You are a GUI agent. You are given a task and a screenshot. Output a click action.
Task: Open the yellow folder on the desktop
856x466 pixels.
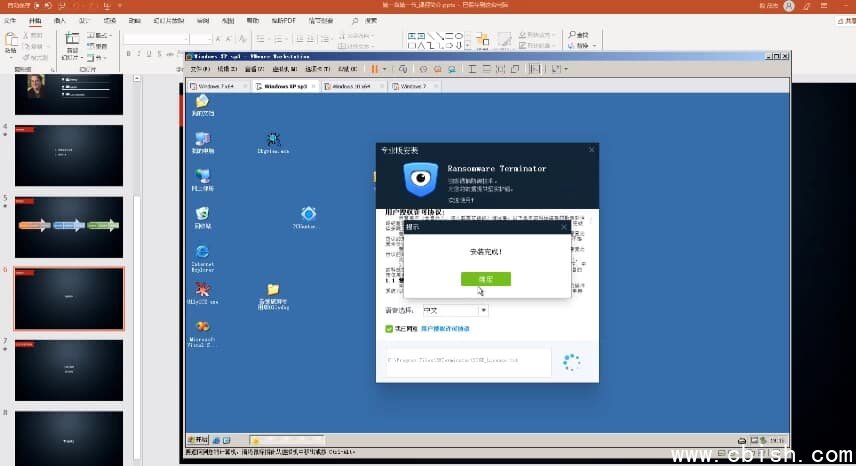[273, 289]
